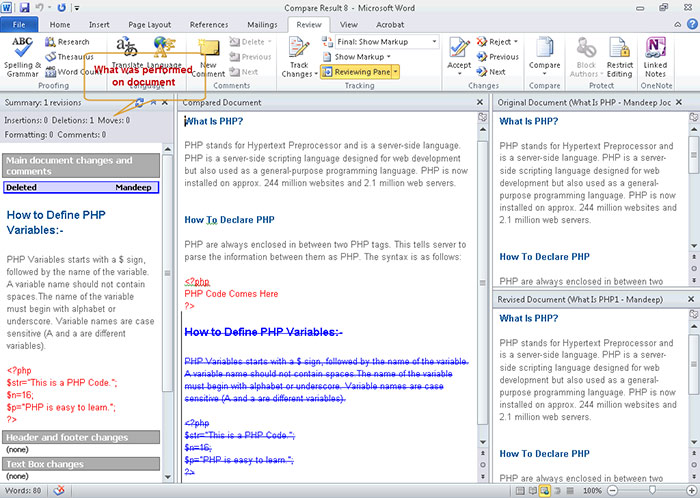
Task: Expand Show Markup menu
Action: [356, 57]
